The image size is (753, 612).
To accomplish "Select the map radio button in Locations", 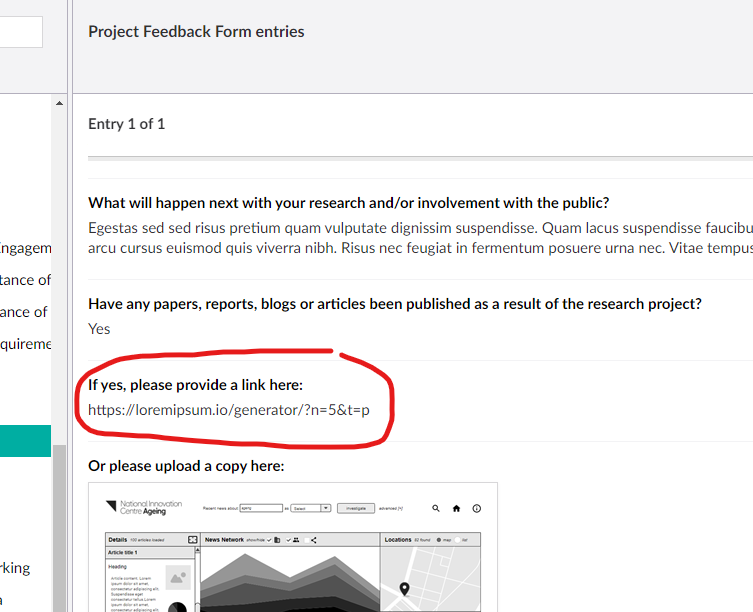I will 439,540.
